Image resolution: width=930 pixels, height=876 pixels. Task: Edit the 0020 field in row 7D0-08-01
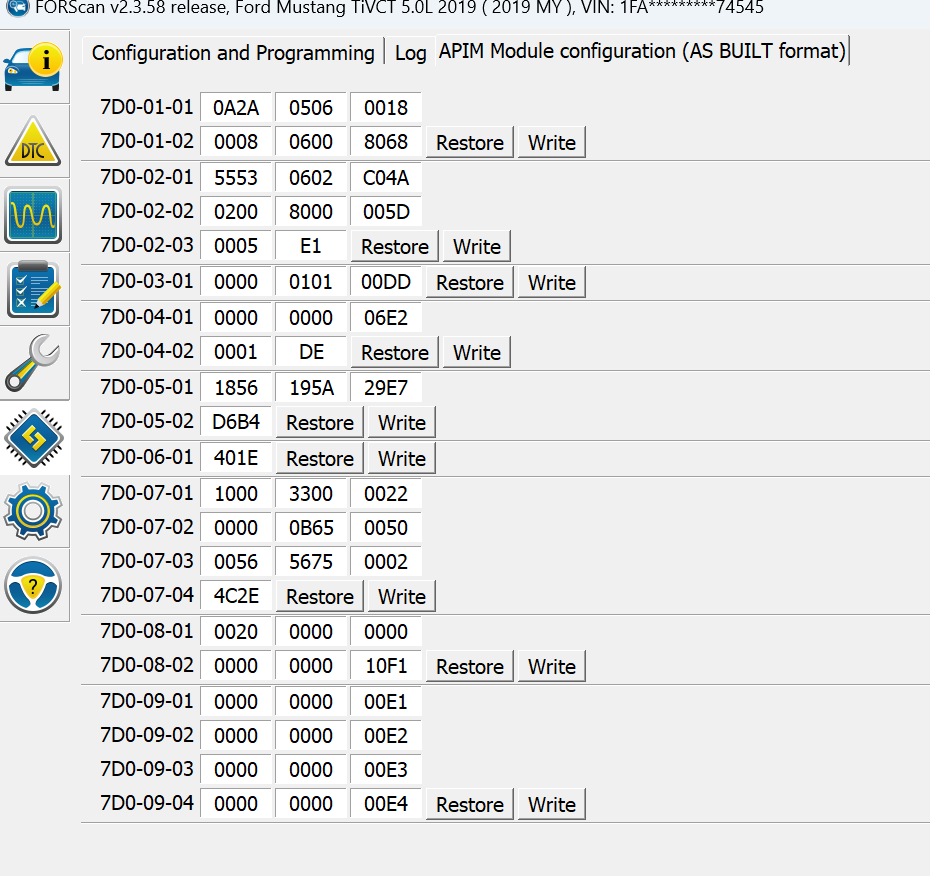pos(236,632)
